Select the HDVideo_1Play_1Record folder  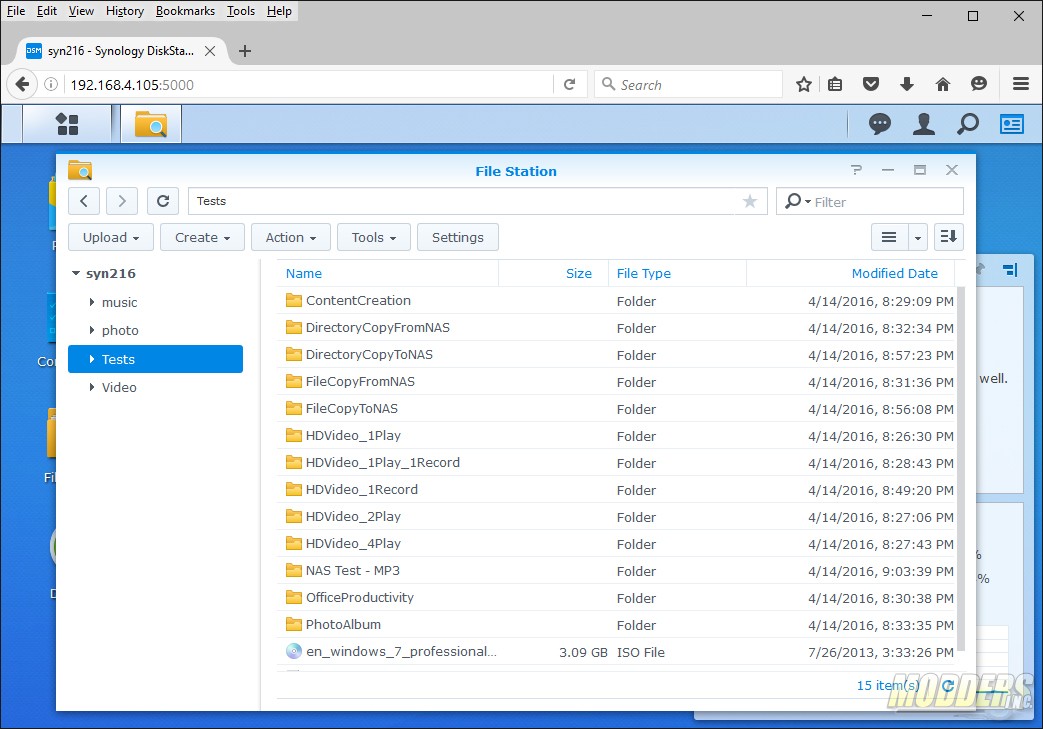point(616,463)
